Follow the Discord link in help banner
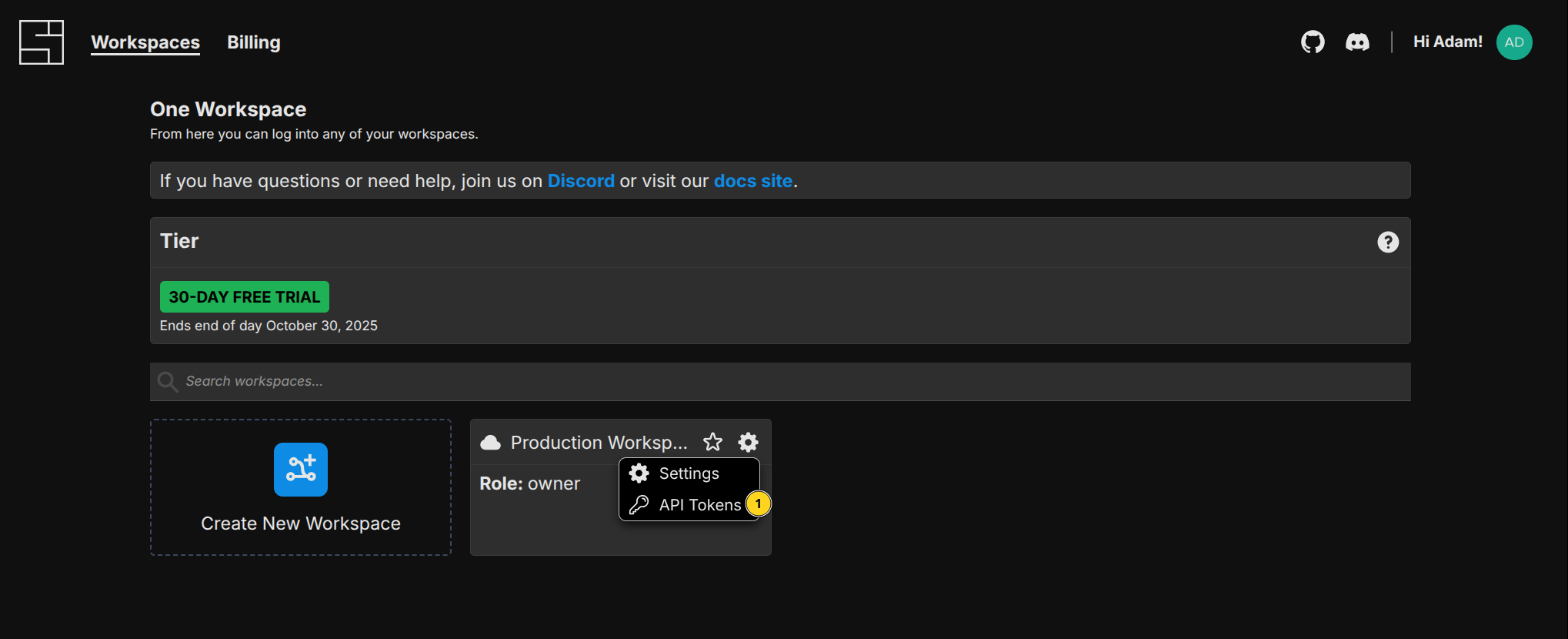1568x639 pixels. (581, 181)
